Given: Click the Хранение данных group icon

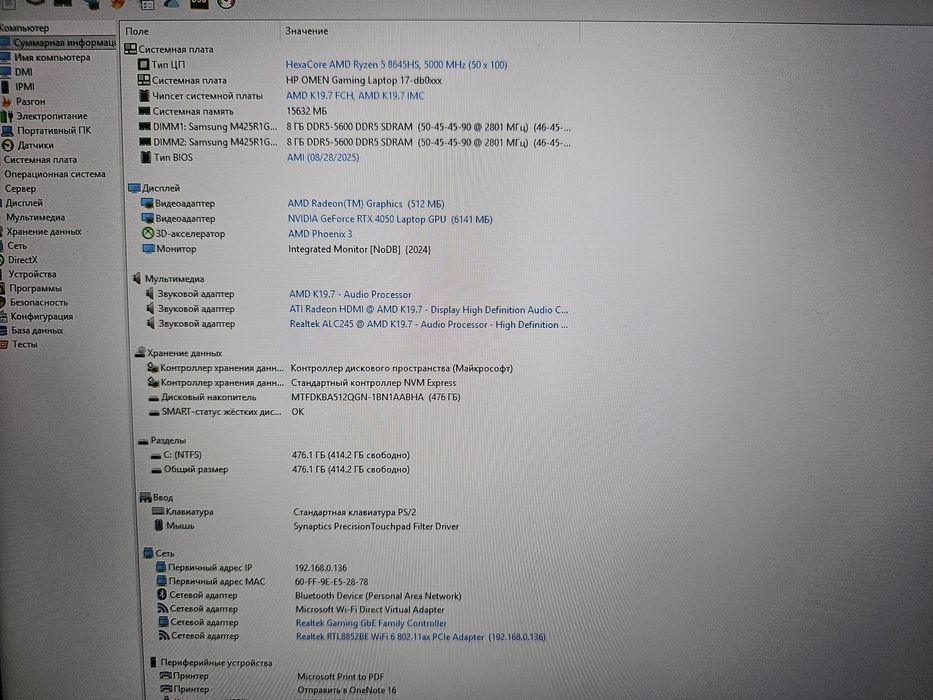Looking at the screenshot, I should [x=140, y=352].
